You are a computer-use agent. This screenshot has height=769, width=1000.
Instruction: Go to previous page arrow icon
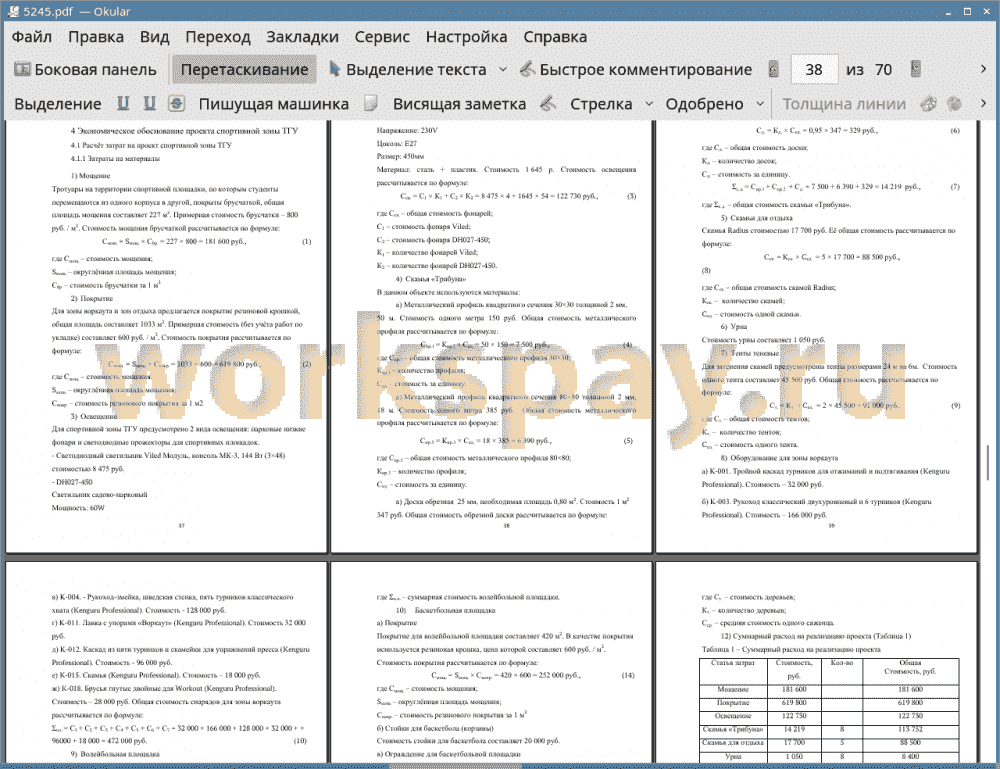tap(774, 70)
